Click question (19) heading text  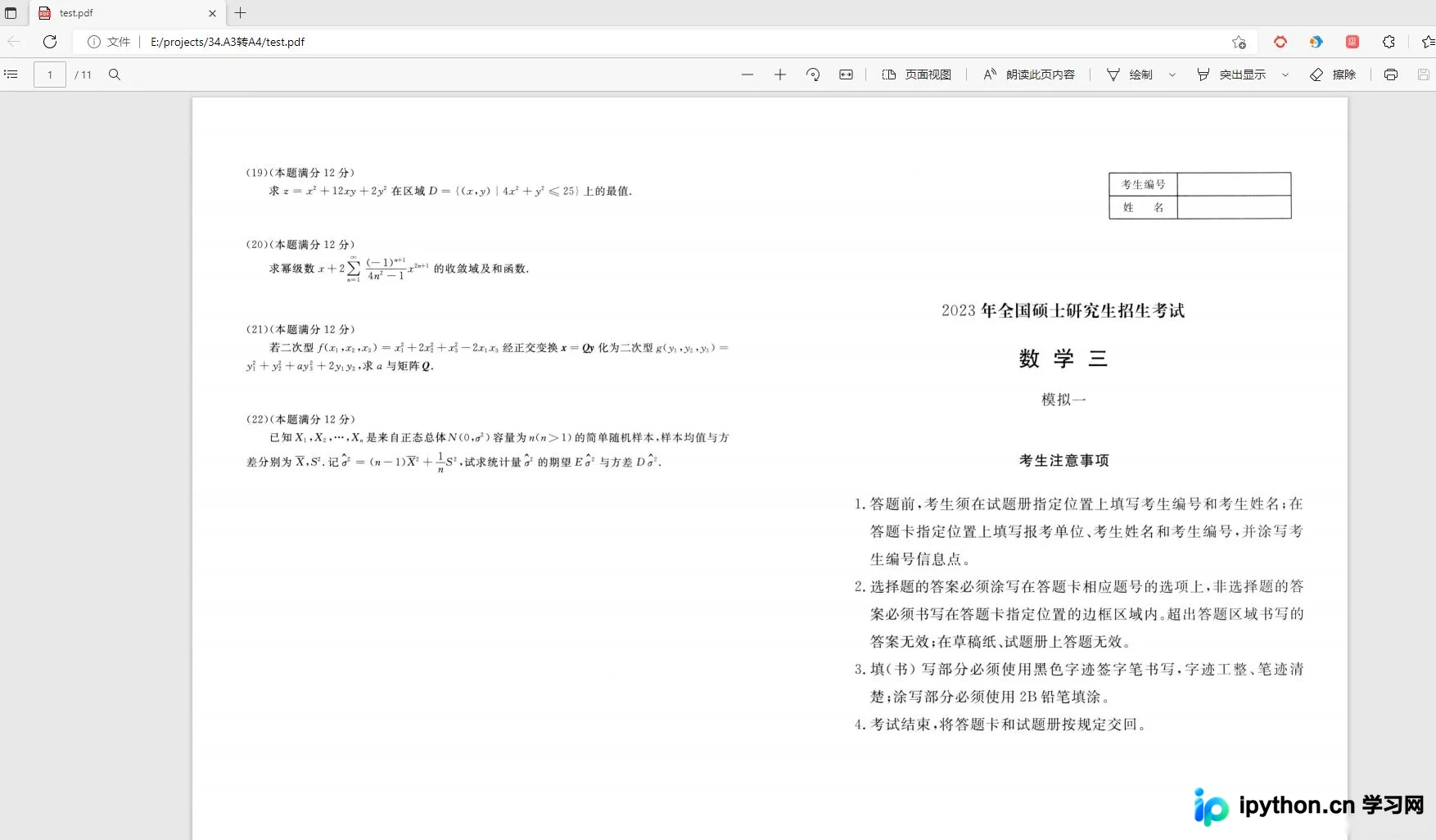coord(300,173)
